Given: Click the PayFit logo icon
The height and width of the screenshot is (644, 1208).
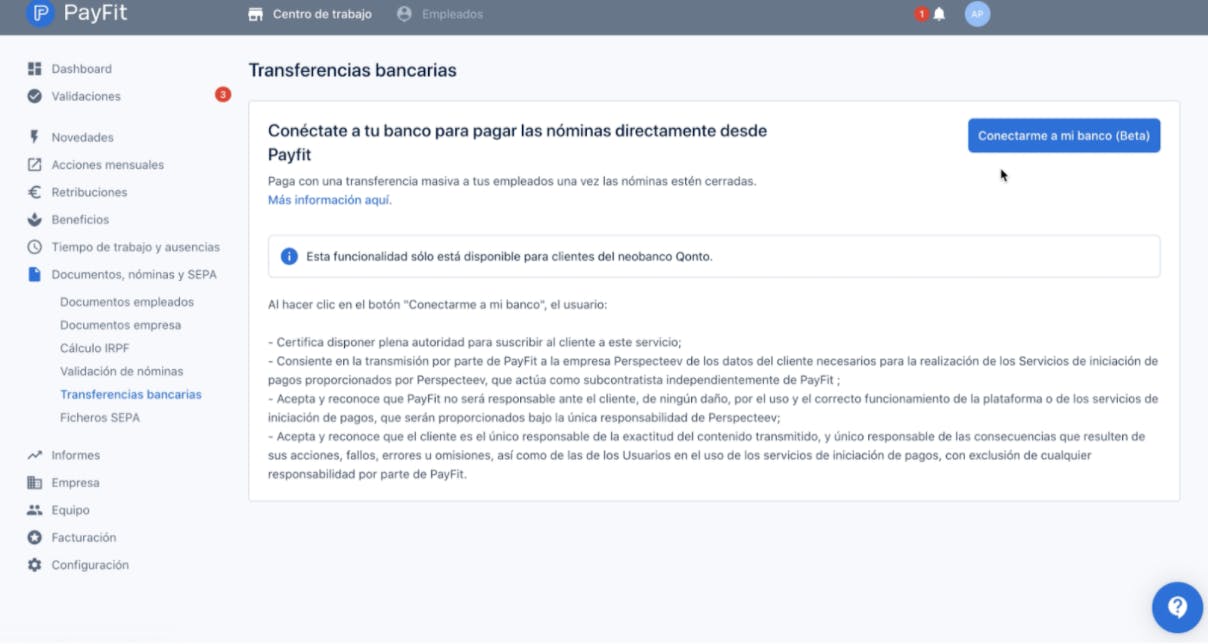Looking at the screenshot, I should tap(40, 14).
